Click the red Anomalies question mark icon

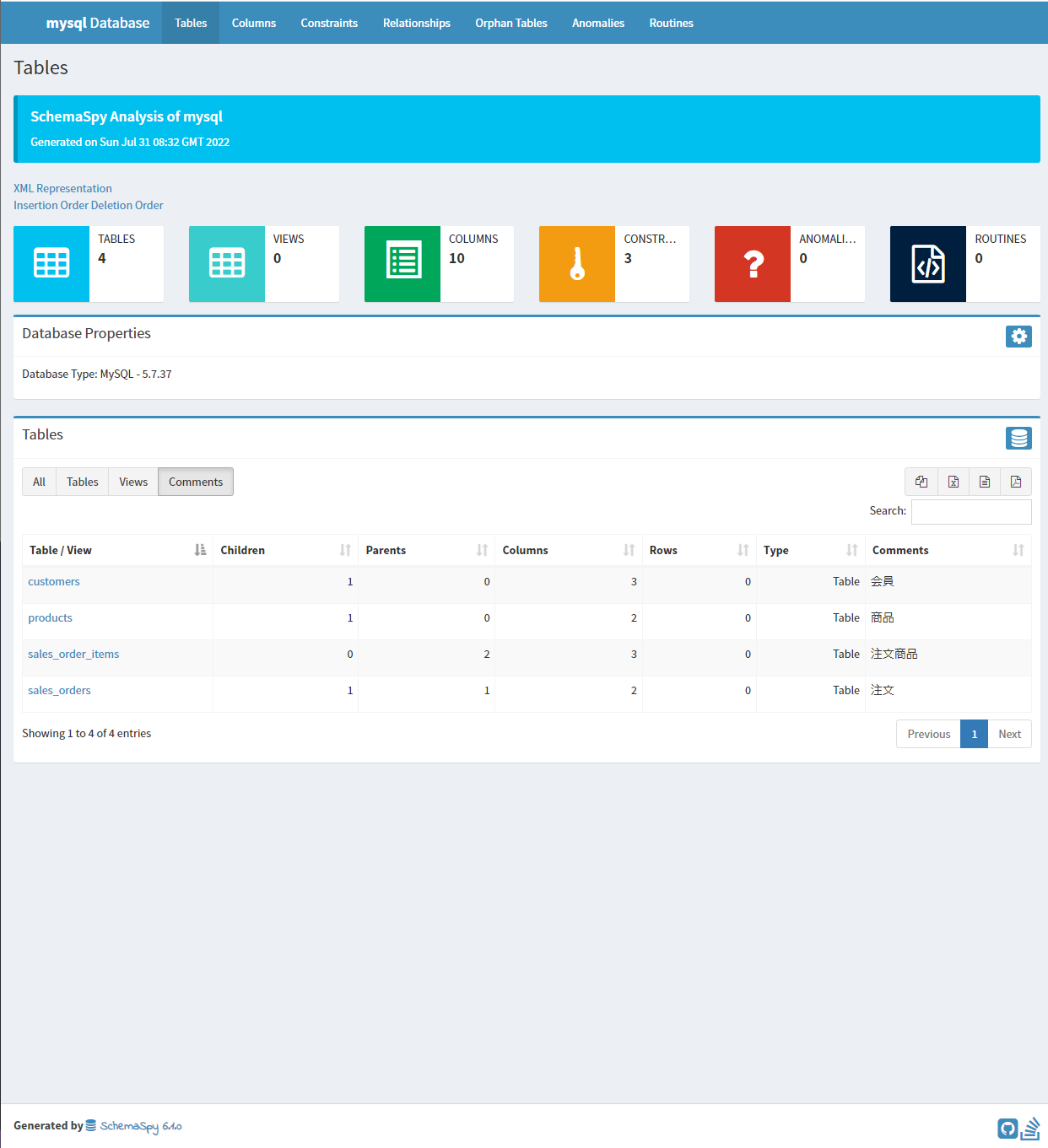tap(753, 264)
